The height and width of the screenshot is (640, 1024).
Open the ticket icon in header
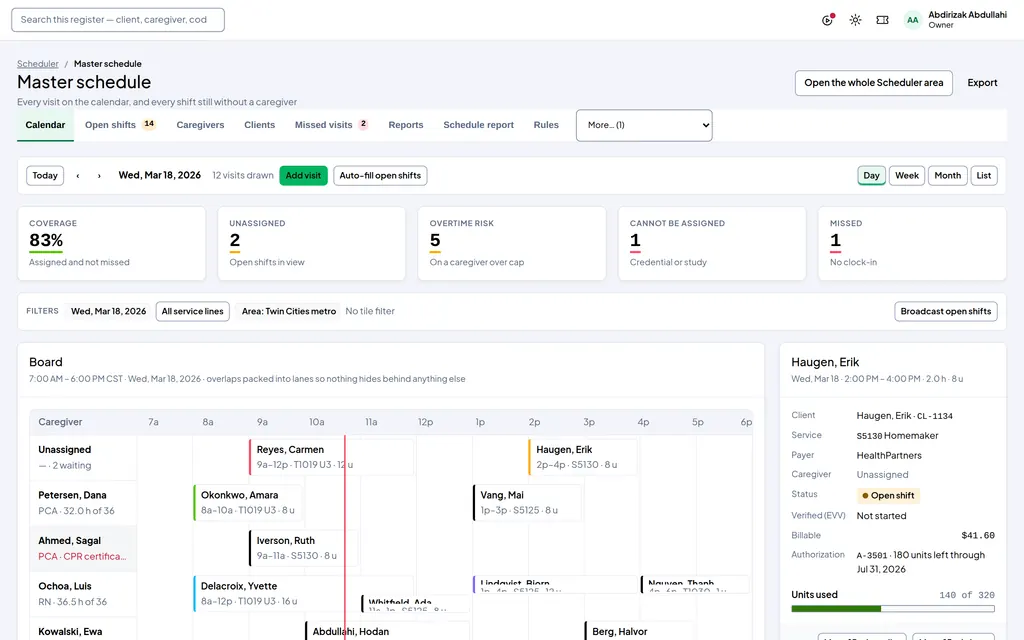(x=882, y=20)
